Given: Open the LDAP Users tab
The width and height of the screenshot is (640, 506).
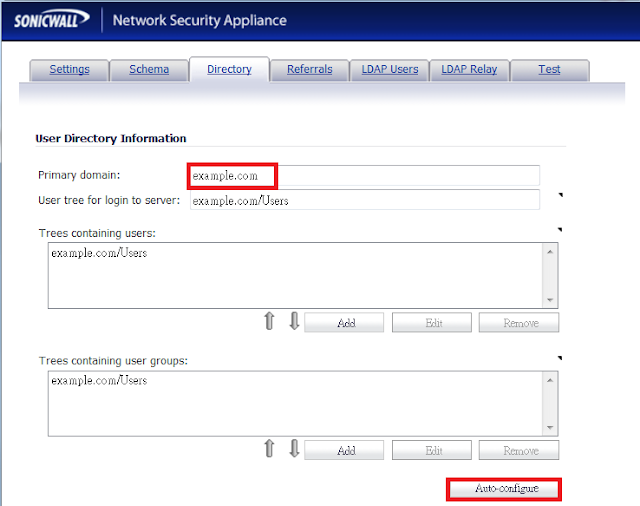Looking at the screenshot, I should tap(390, 70).
